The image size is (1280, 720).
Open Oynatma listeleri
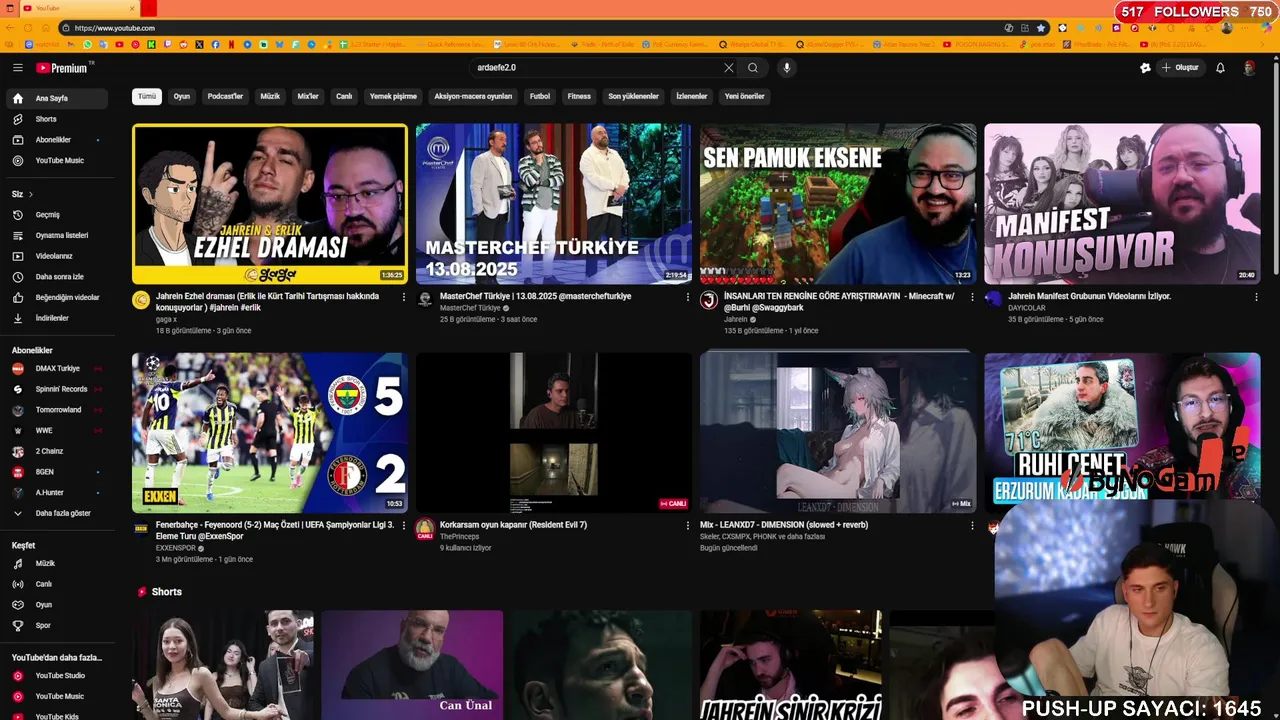pyautogui.click(x=56, y=235)
